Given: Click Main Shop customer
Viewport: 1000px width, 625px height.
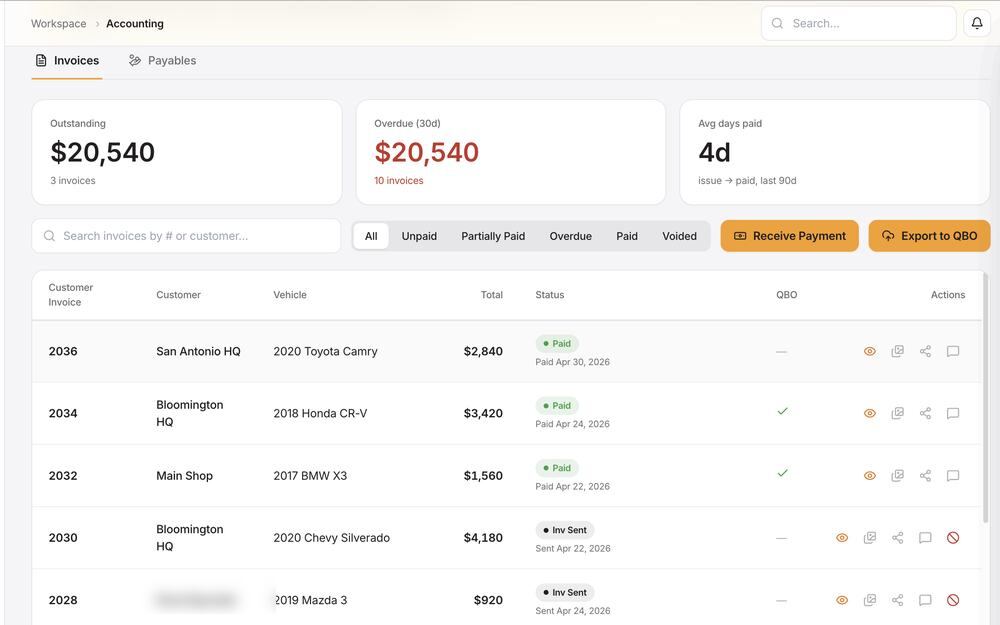Looking at the screenshot, I should coord(184,476).
